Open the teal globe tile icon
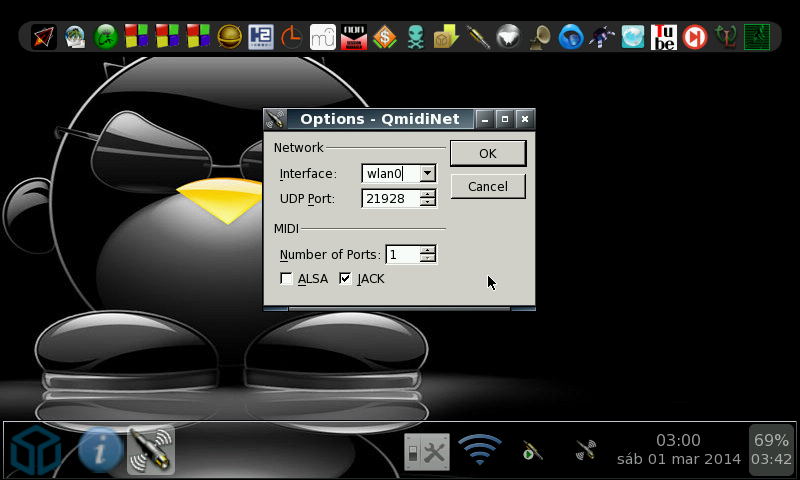The image size is (800, 480). coord(633,37)
